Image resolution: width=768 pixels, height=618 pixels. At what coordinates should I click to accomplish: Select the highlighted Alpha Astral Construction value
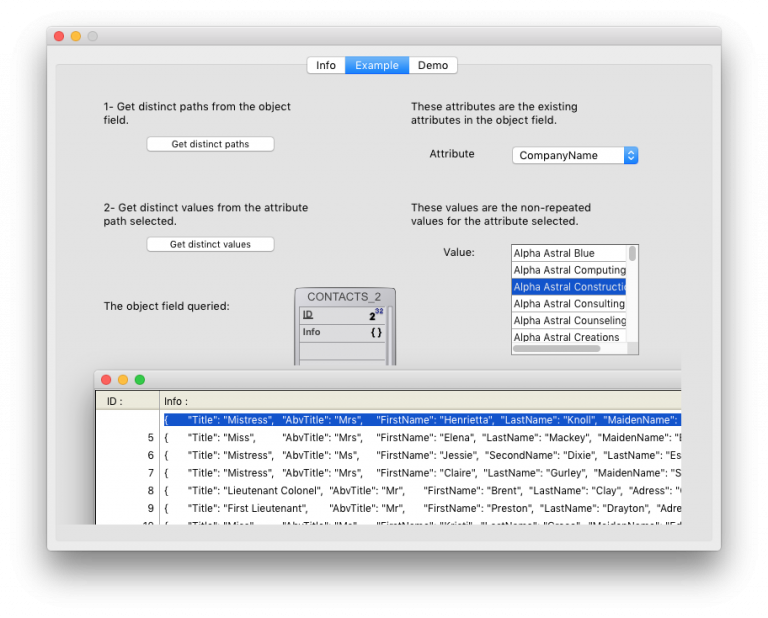569,286
